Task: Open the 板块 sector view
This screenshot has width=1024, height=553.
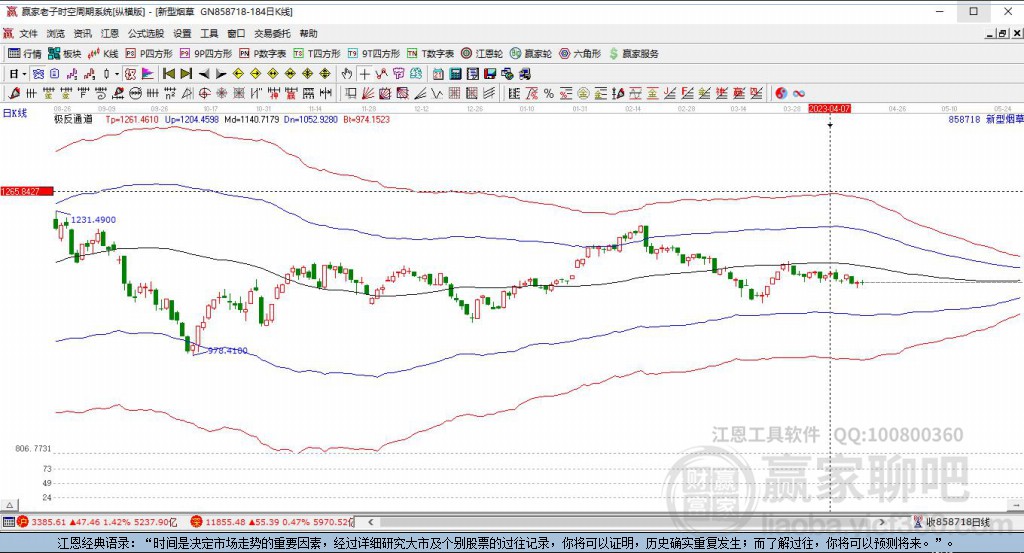Action: (64, 54)
